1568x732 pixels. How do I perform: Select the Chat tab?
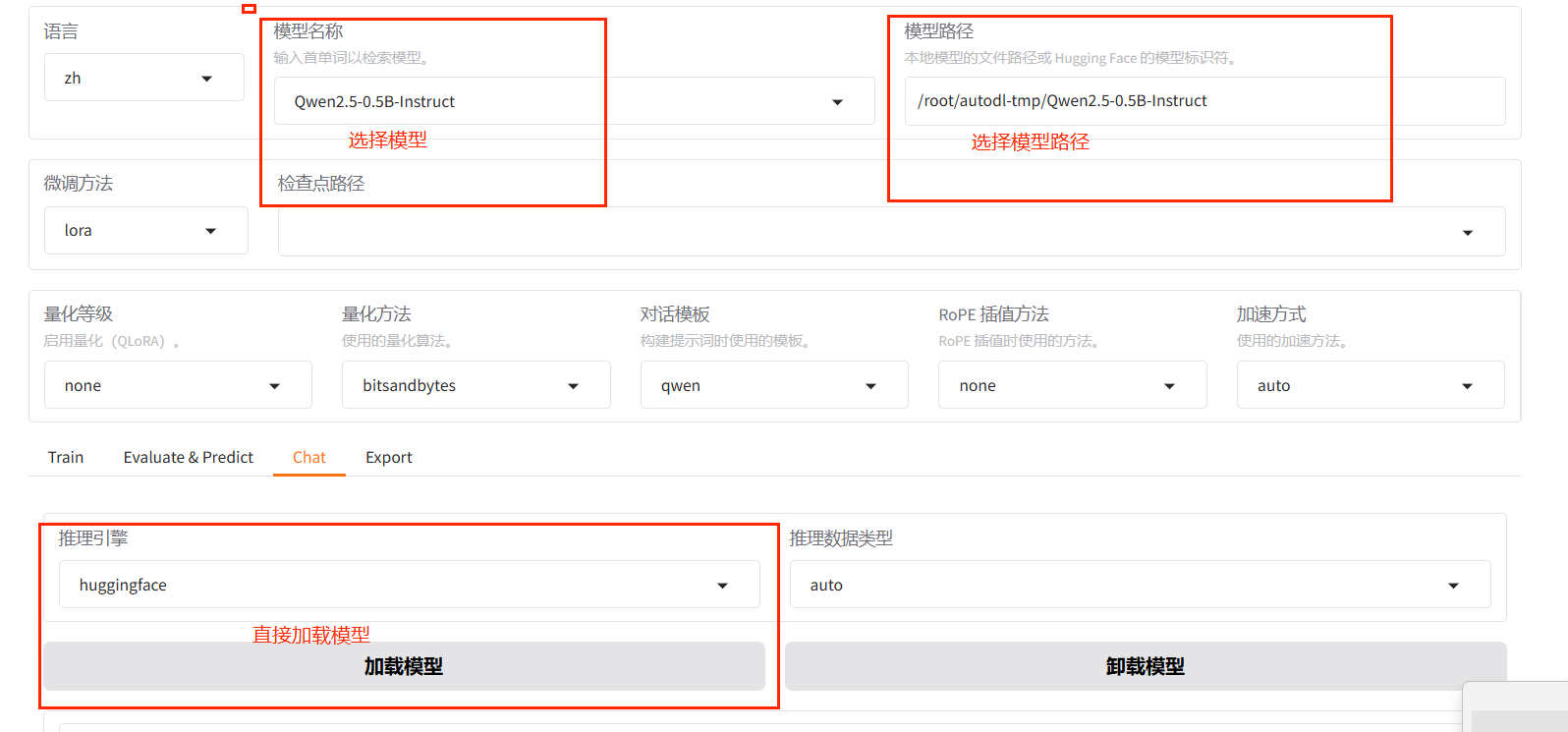pyautogui.click(x=309, y=458)
